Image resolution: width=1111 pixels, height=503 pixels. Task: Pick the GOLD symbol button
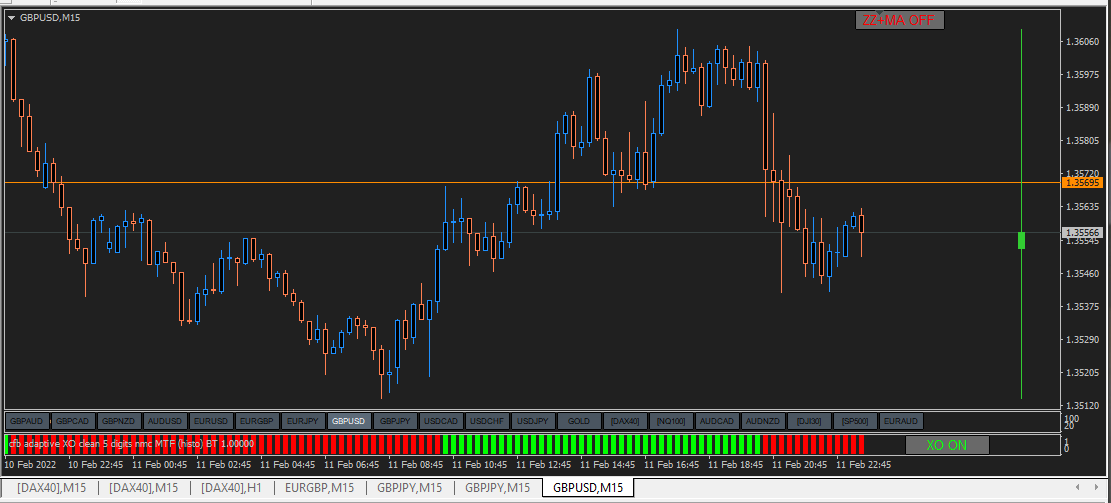[x=579, y=421]
